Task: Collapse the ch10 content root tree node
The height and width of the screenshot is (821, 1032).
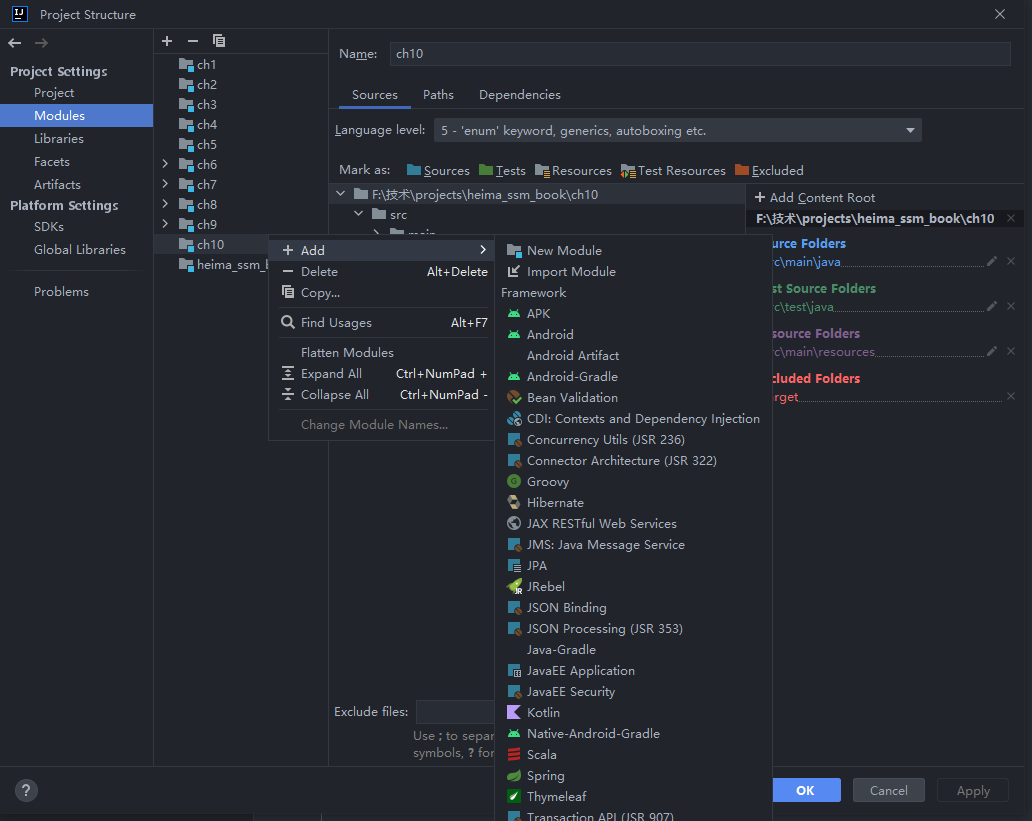Action: click(x=340, y=194)
